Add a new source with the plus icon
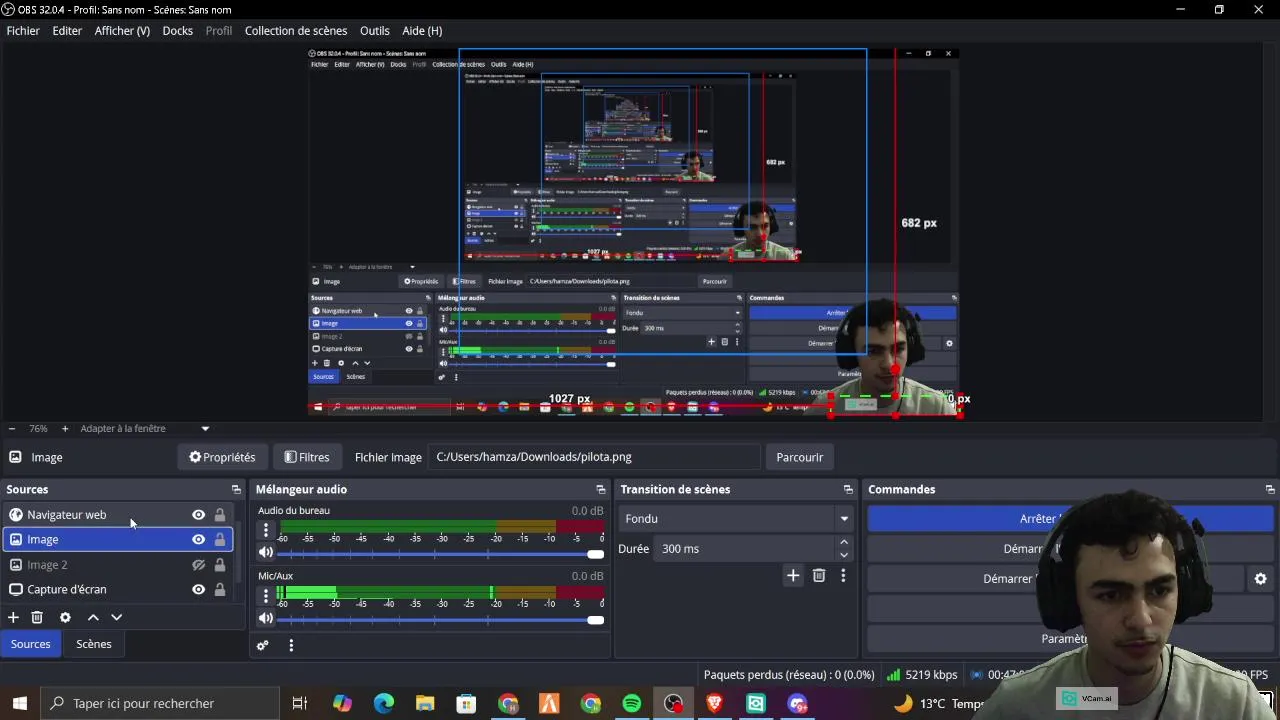The height and width of the screenshot is (720, 1280). (x=13, y=618)
